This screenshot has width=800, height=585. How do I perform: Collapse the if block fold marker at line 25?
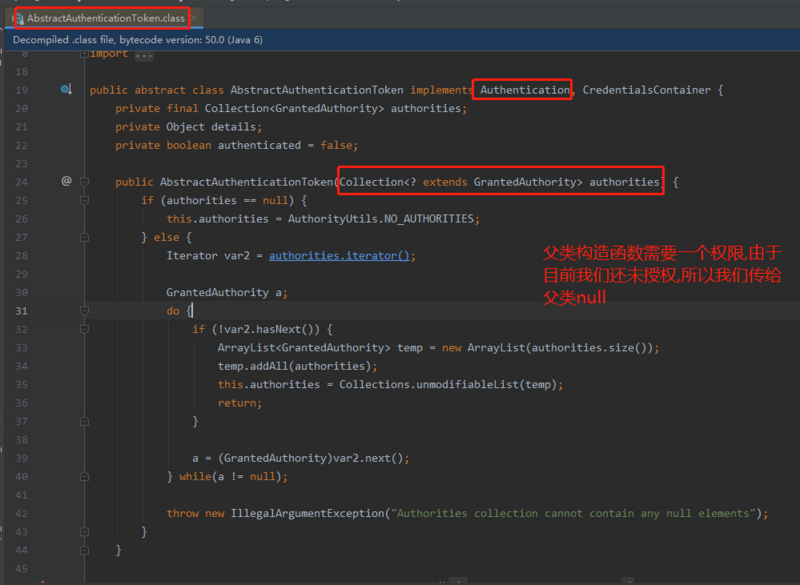85,199
